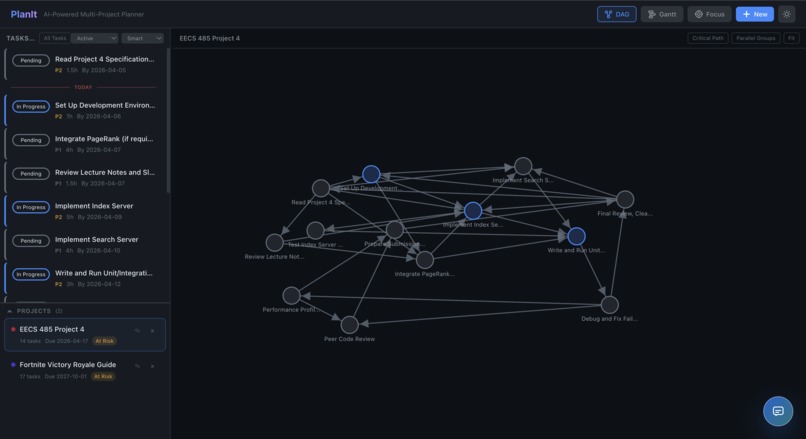Viewport: 806px width, 439px height.
Task: Click Pending status of Review Lecture Notes task
Action: 31,173
